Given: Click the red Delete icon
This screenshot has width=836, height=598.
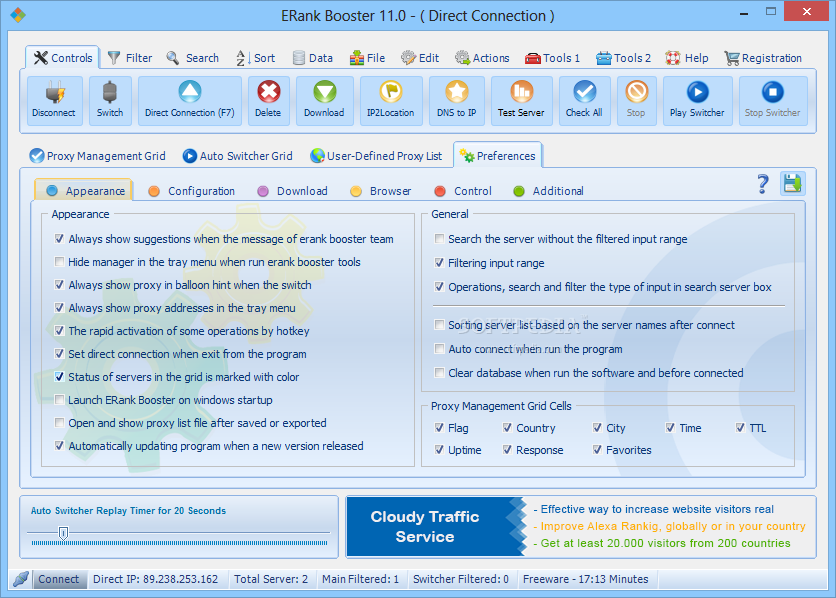Looking at the screenshot, I should click(269, 92).
